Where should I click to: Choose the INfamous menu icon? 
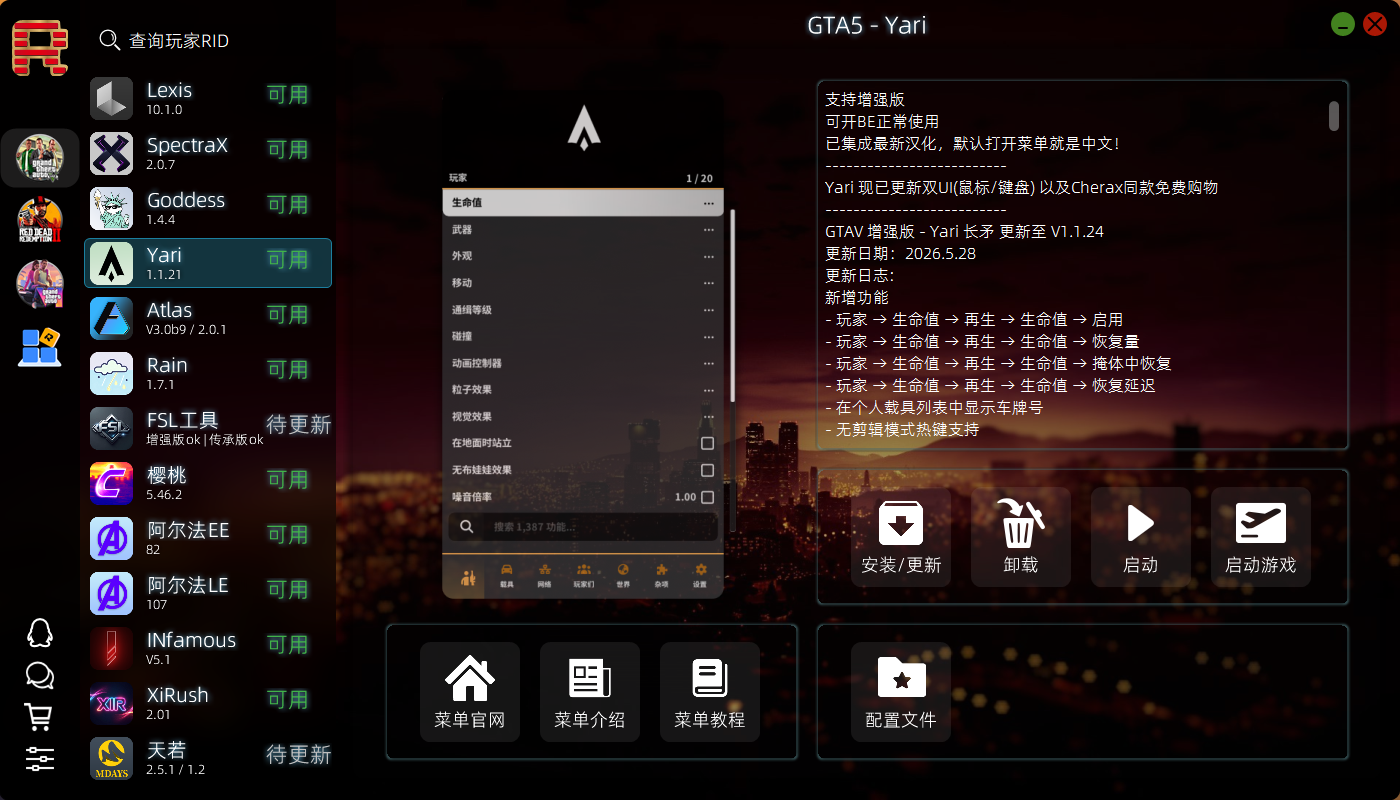(111, 649)
